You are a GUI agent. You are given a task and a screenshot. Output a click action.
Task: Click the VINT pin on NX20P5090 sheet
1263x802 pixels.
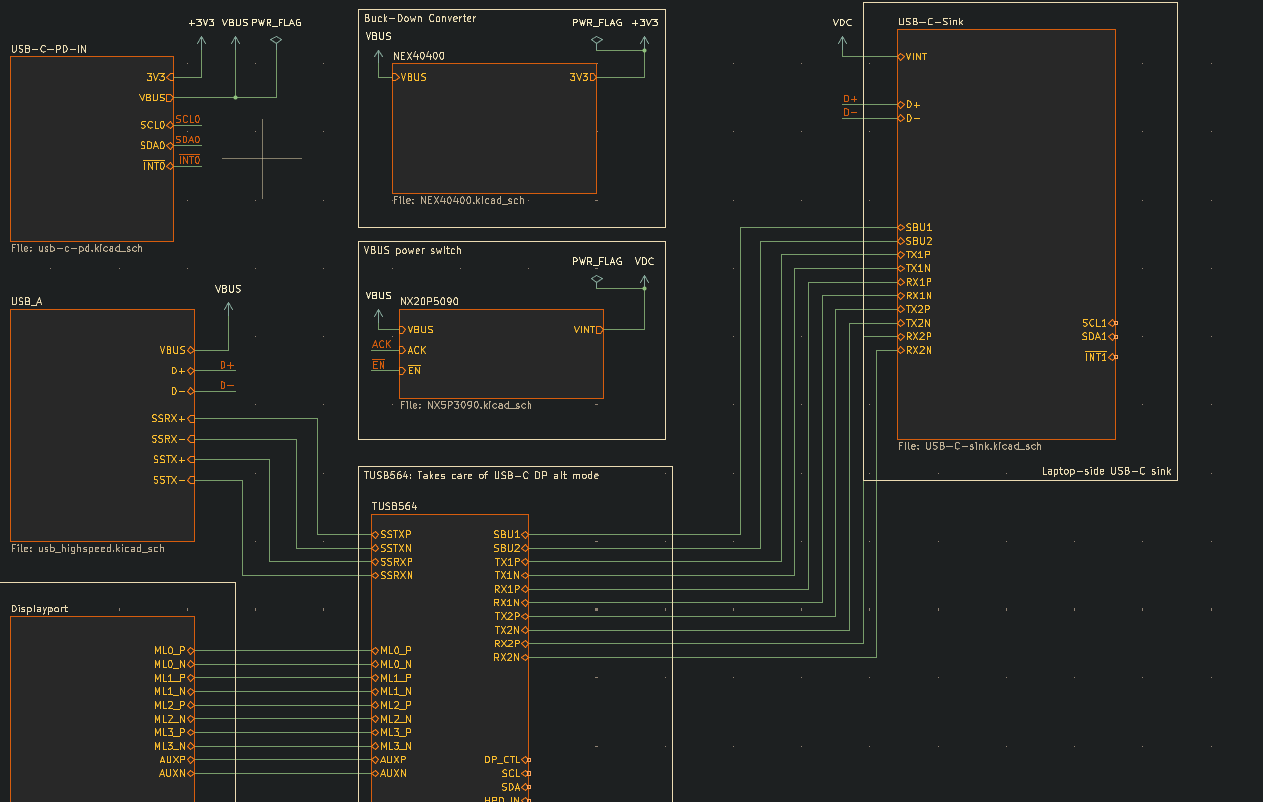(x=588, y=329)
